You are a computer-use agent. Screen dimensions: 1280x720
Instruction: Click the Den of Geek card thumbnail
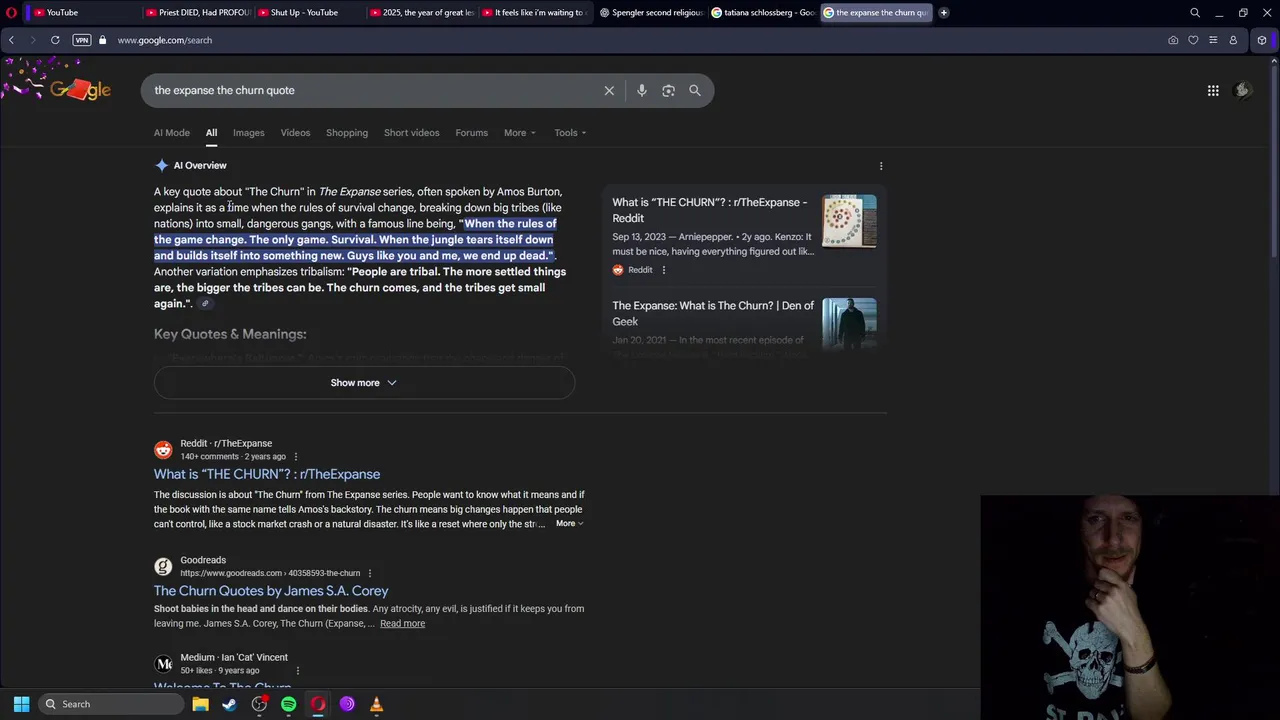[849, 324]
